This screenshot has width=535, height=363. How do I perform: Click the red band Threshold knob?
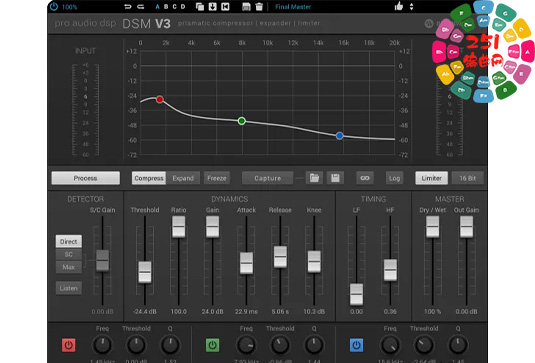click(x=136, y=345)
